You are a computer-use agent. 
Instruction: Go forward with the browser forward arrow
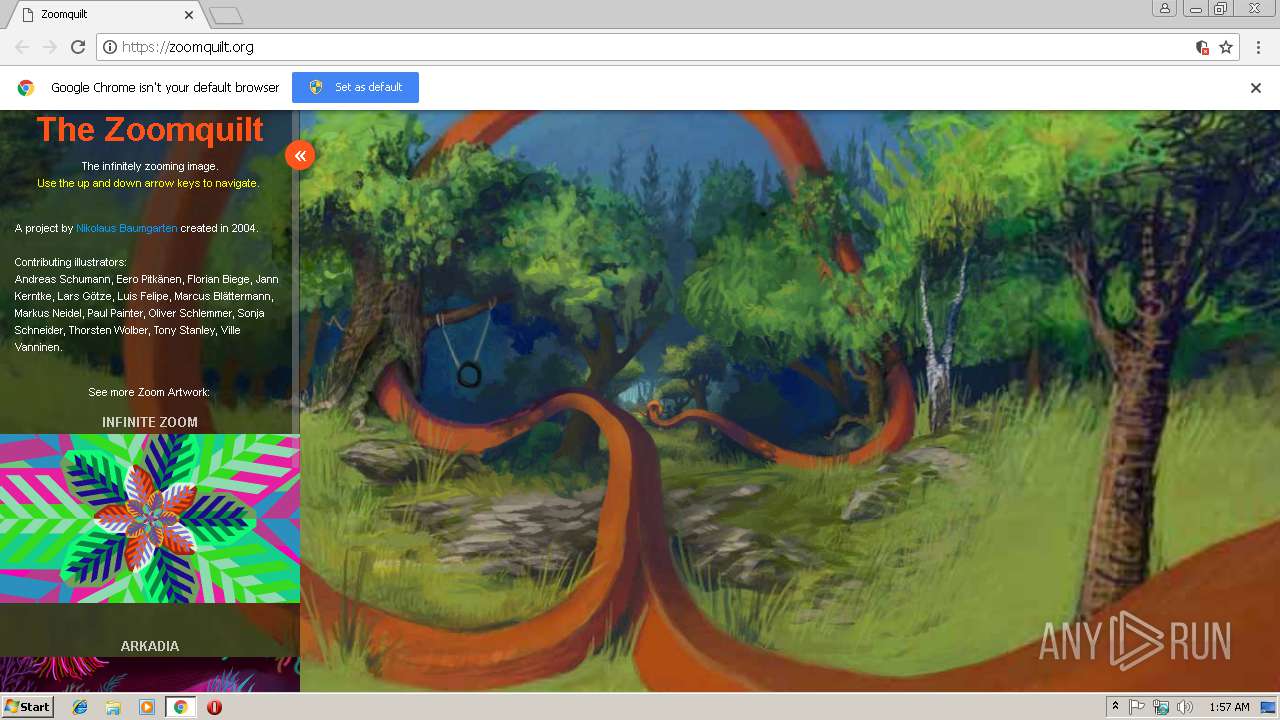click(x=50, y=47)
